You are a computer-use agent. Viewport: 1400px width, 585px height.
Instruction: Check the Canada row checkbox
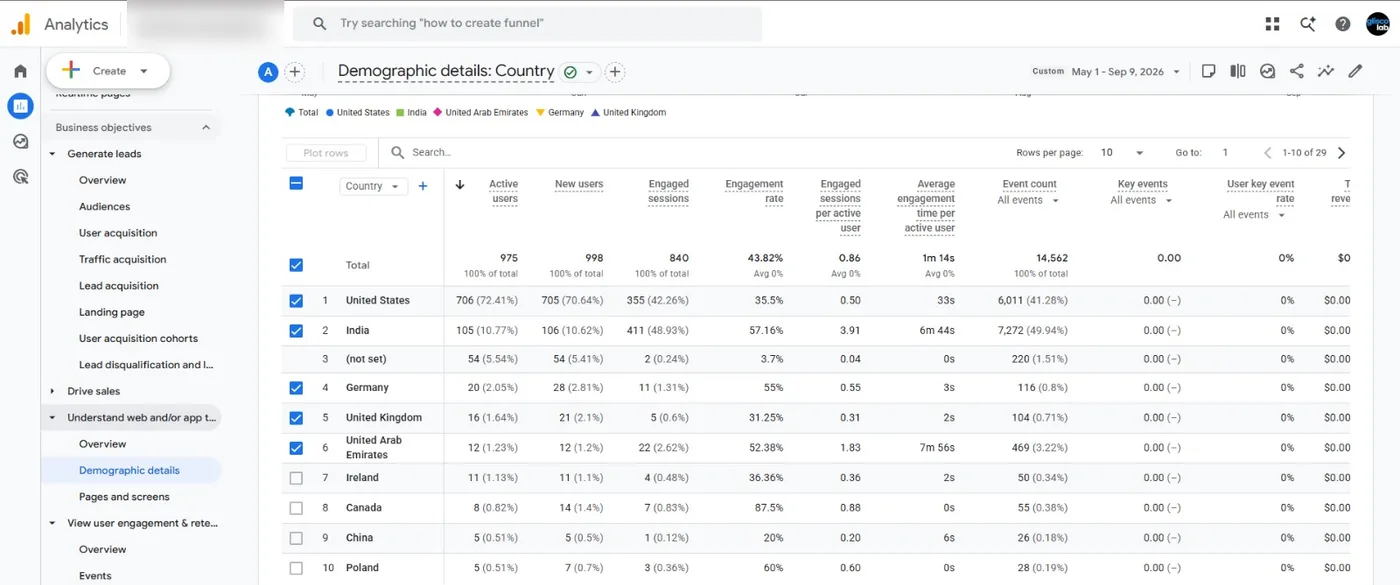(296, 508)
